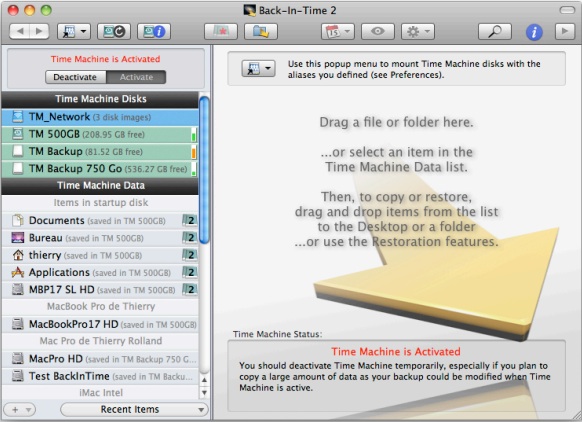The height and width of the screenshot is (422, 582).
Task: Select the MacBookPro17 HD row
Action: point(100,324)
